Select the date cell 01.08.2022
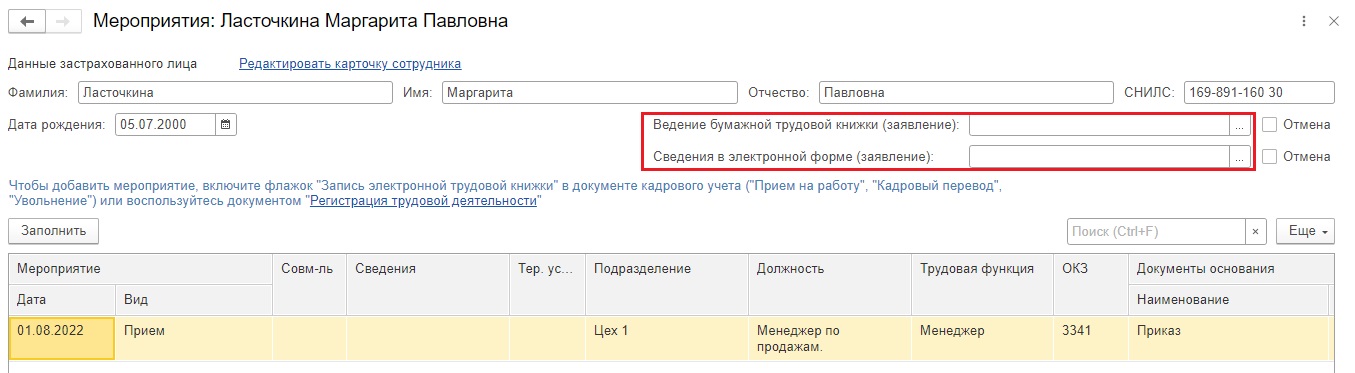Image resolution: width=1355 pixels, height=373 pixels. pos(62,338)
